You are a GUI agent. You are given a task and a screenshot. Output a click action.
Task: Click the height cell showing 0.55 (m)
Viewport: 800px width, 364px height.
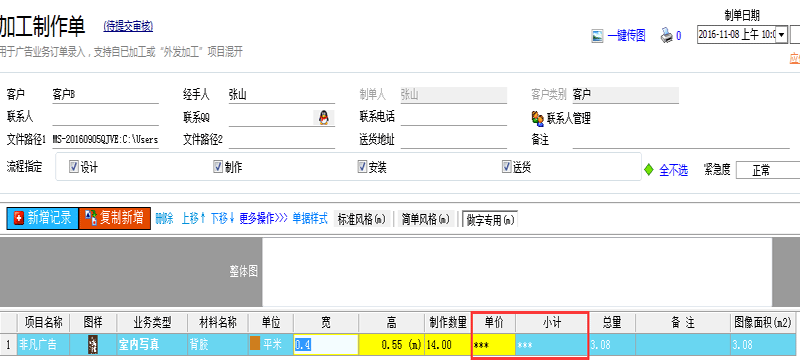pyautogui.click(x=391, y=345)
